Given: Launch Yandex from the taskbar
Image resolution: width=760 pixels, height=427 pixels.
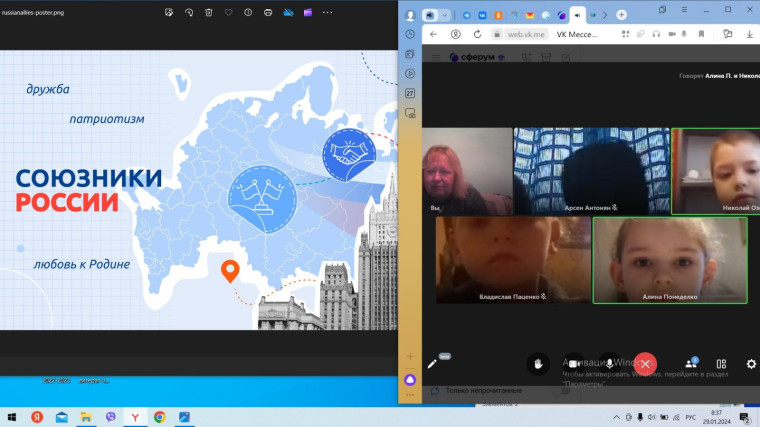Looking at the screenshot, I should 37,417.
